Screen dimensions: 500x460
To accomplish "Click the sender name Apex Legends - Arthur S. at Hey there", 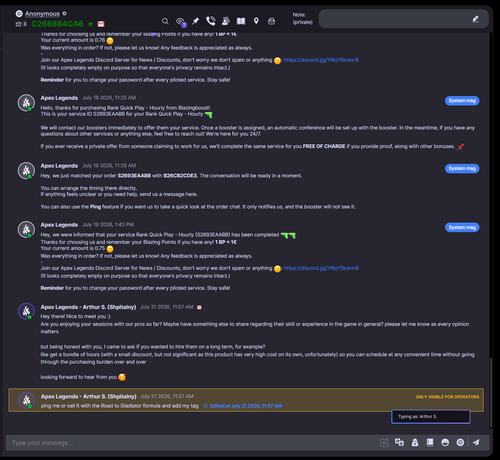I will [x=88, y=307].
